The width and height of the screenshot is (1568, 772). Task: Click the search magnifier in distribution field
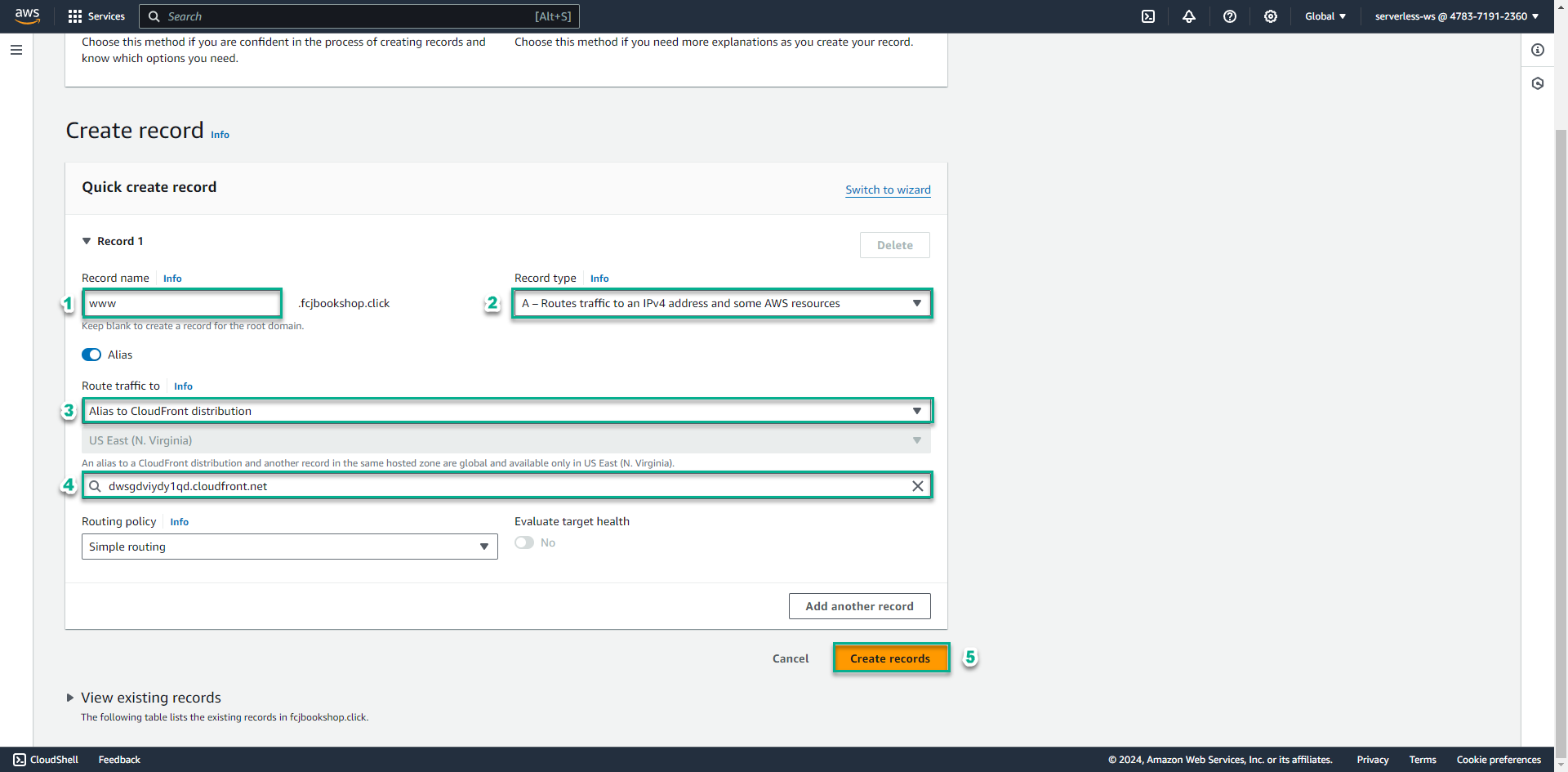[96, 486]
